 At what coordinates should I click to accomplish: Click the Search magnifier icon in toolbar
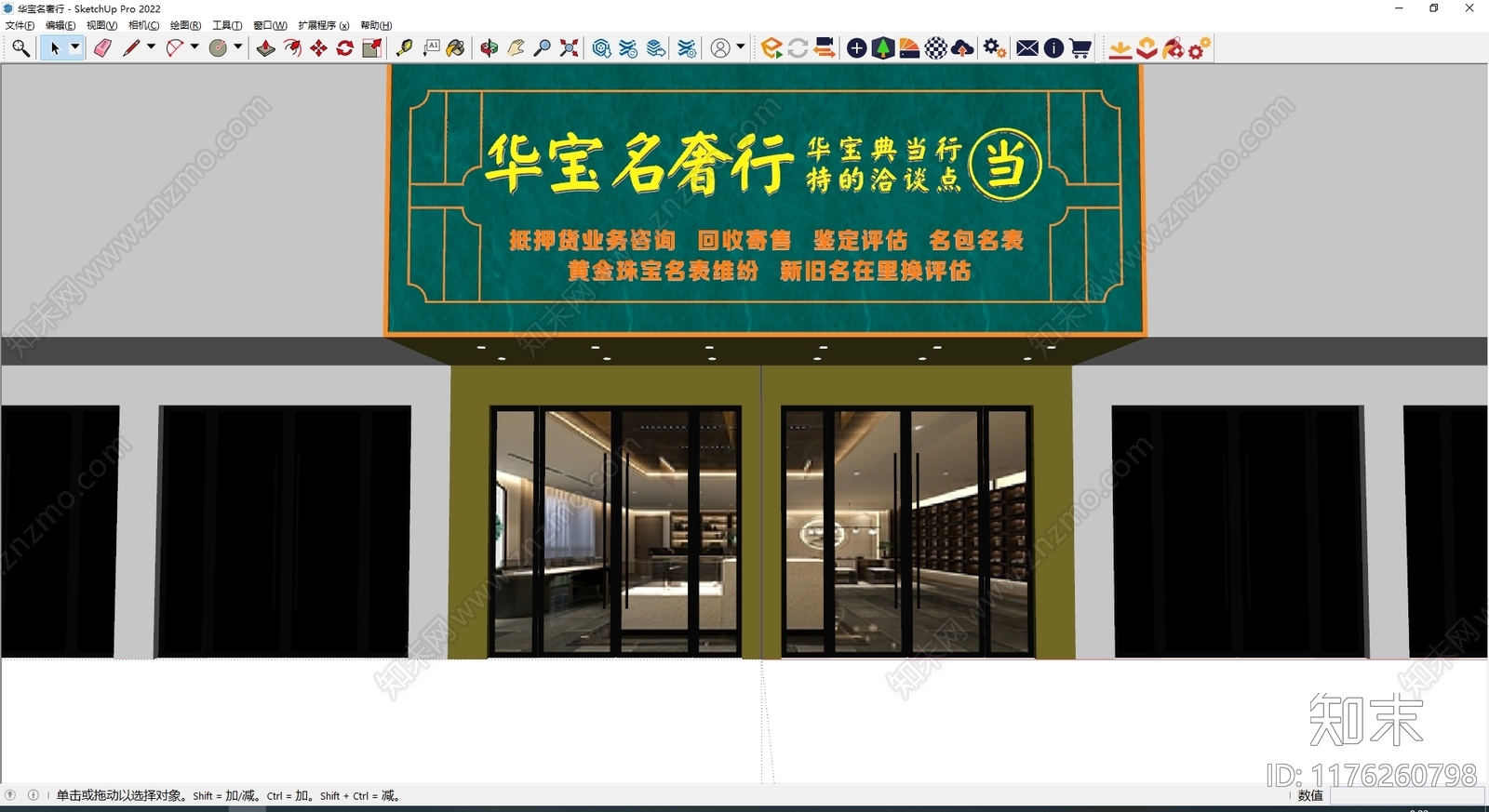20,48
